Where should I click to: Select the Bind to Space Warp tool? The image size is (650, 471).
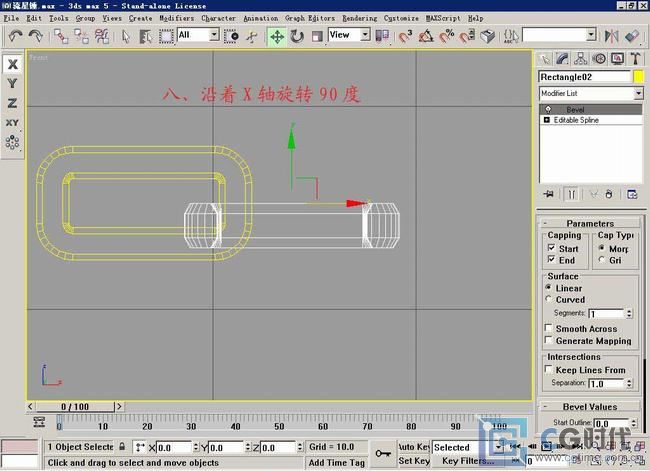click(102, 36)
